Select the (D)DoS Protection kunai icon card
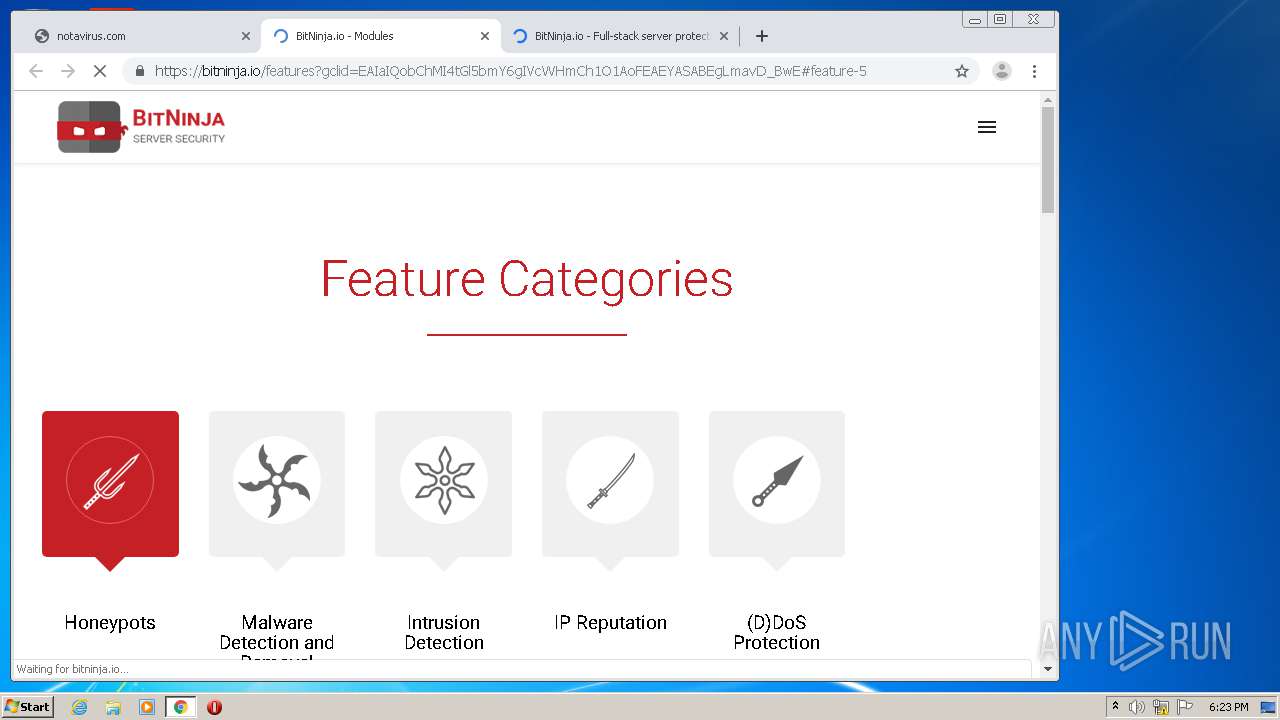1280x720 pixels. (x=777, y=484)
